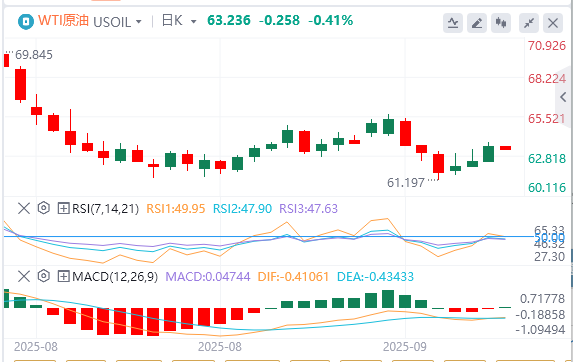Open RSI indicator settings
Image resolution: width=573 pixels, height=362 pixels.
tap(43, 208)
